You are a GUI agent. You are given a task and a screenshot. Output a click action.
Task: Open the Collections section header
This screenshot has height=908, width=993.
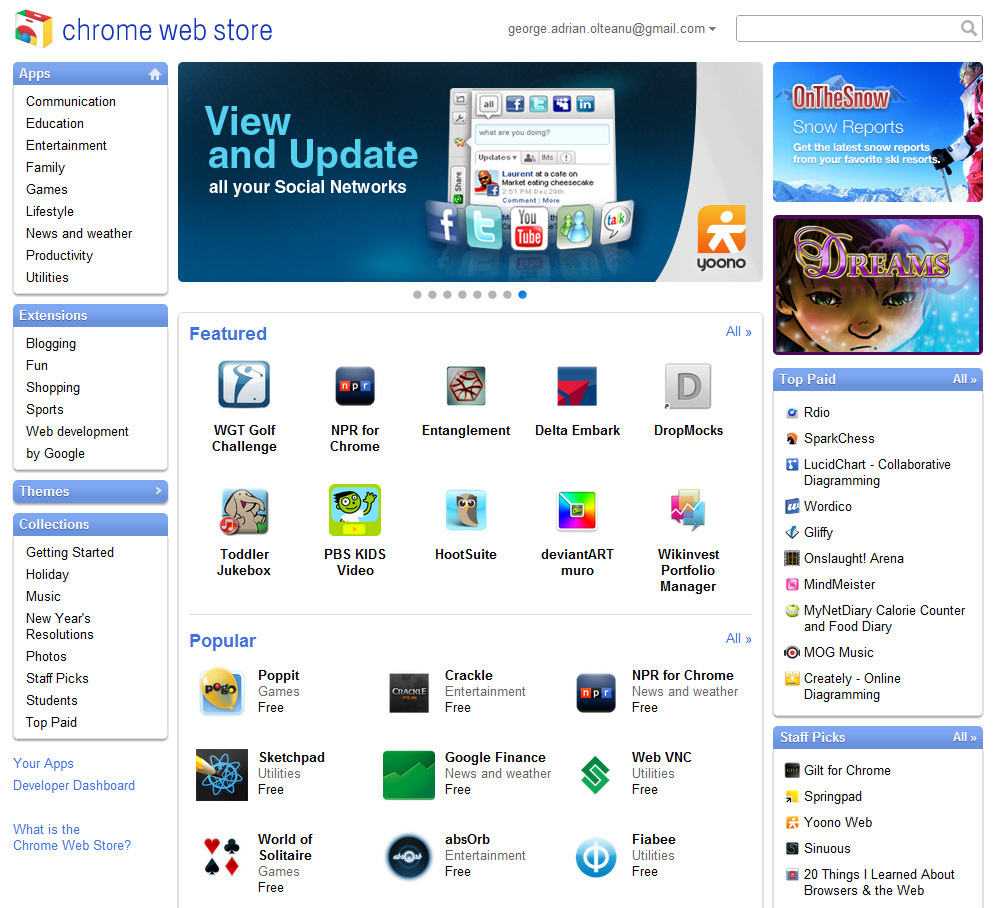(x=91, y=524)
